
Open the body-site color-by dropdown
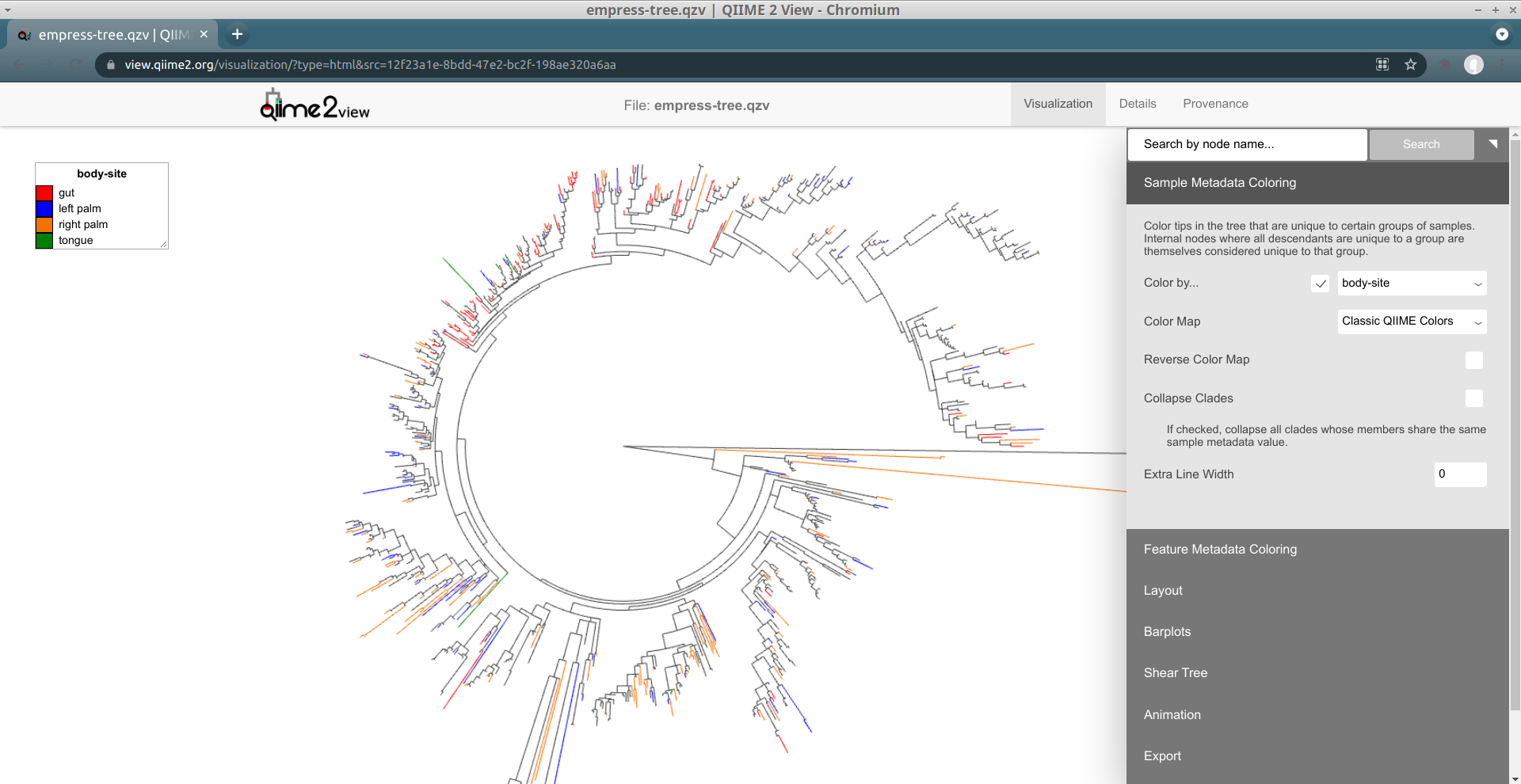pos(1412,284)
